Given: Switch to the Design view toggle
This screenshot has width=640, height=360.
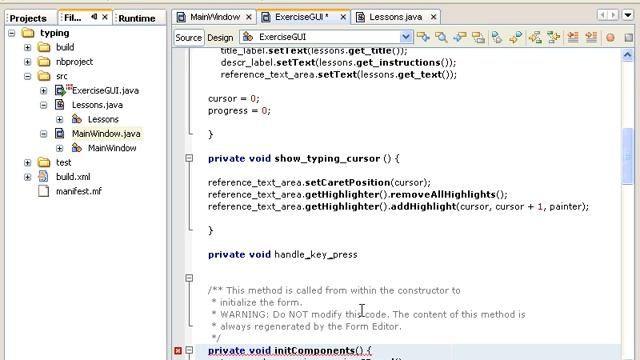Looking at the screenshot, I should pos(220,38).
